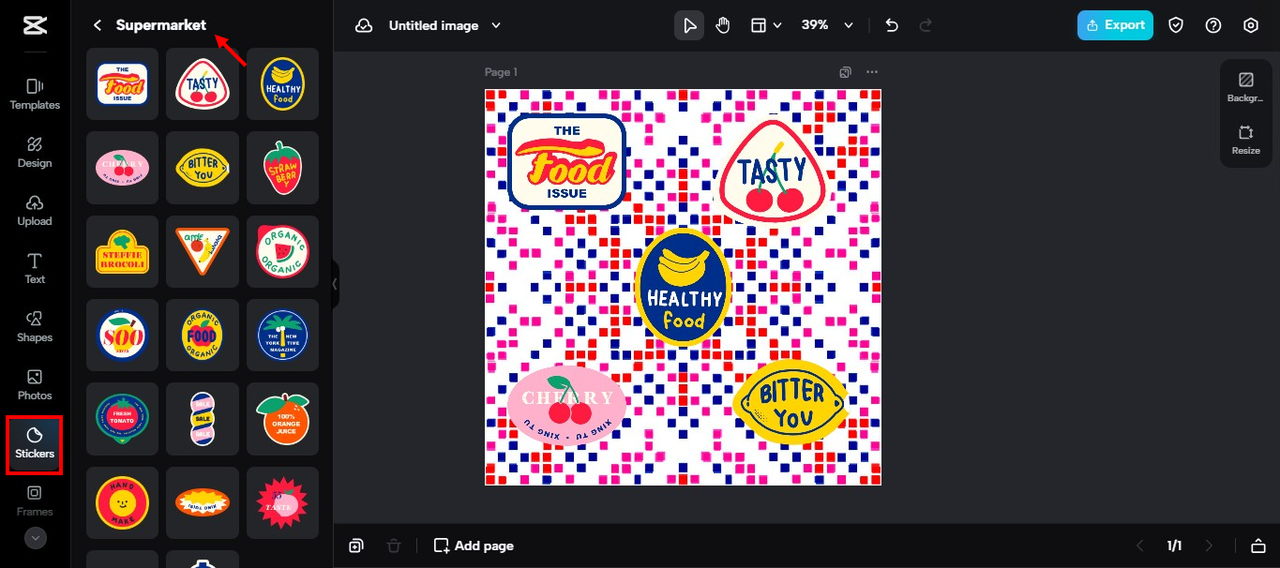Viewport: 1280px width, 568px height.
Task: Open the layout options dropdown
Action: (x=767, y=25)
